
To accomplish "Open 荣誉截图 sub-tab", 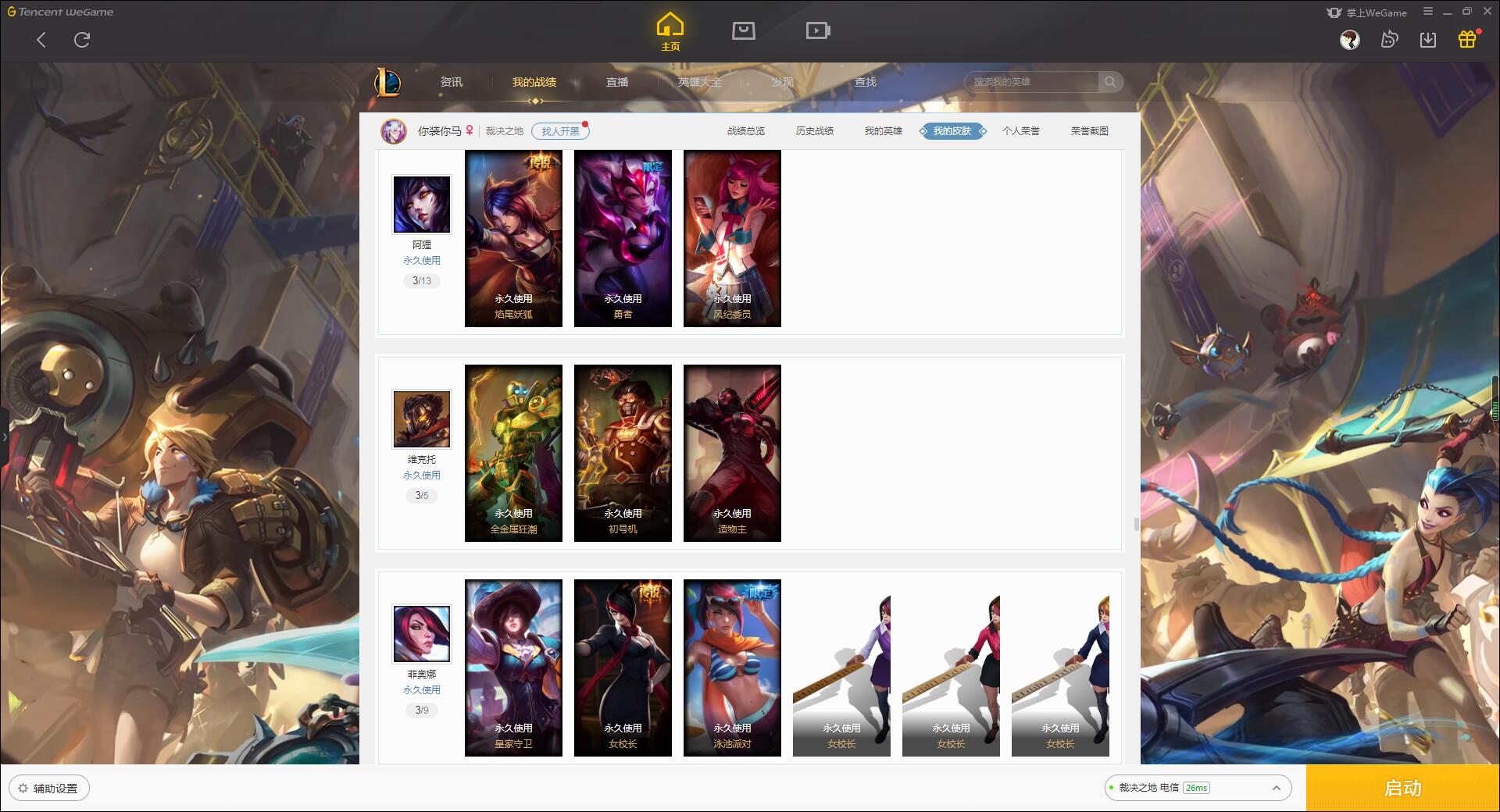I will click(x=1090, y=131).
